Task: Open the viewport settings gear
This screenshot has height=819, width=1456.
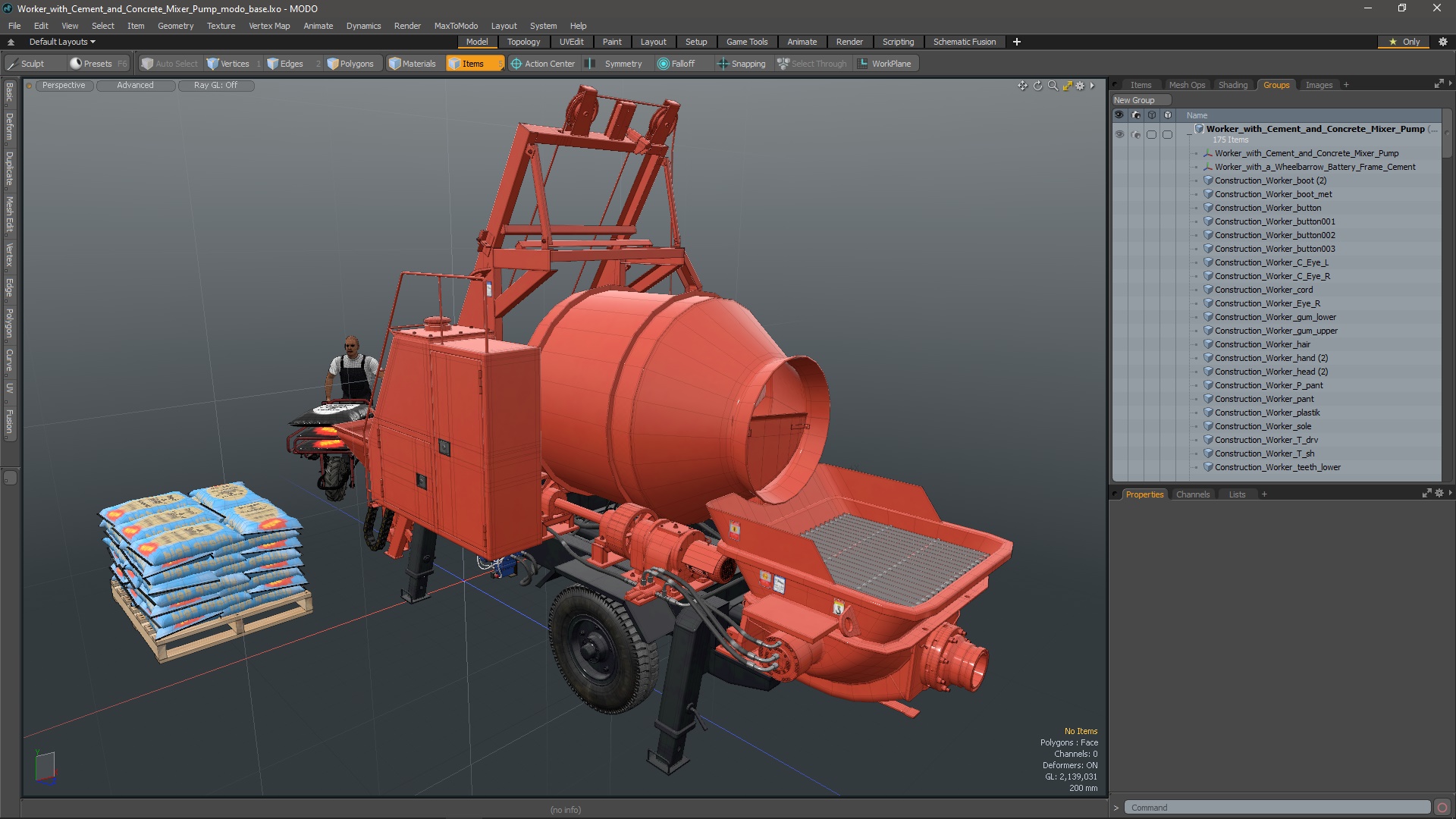Action: point(1080,86)
